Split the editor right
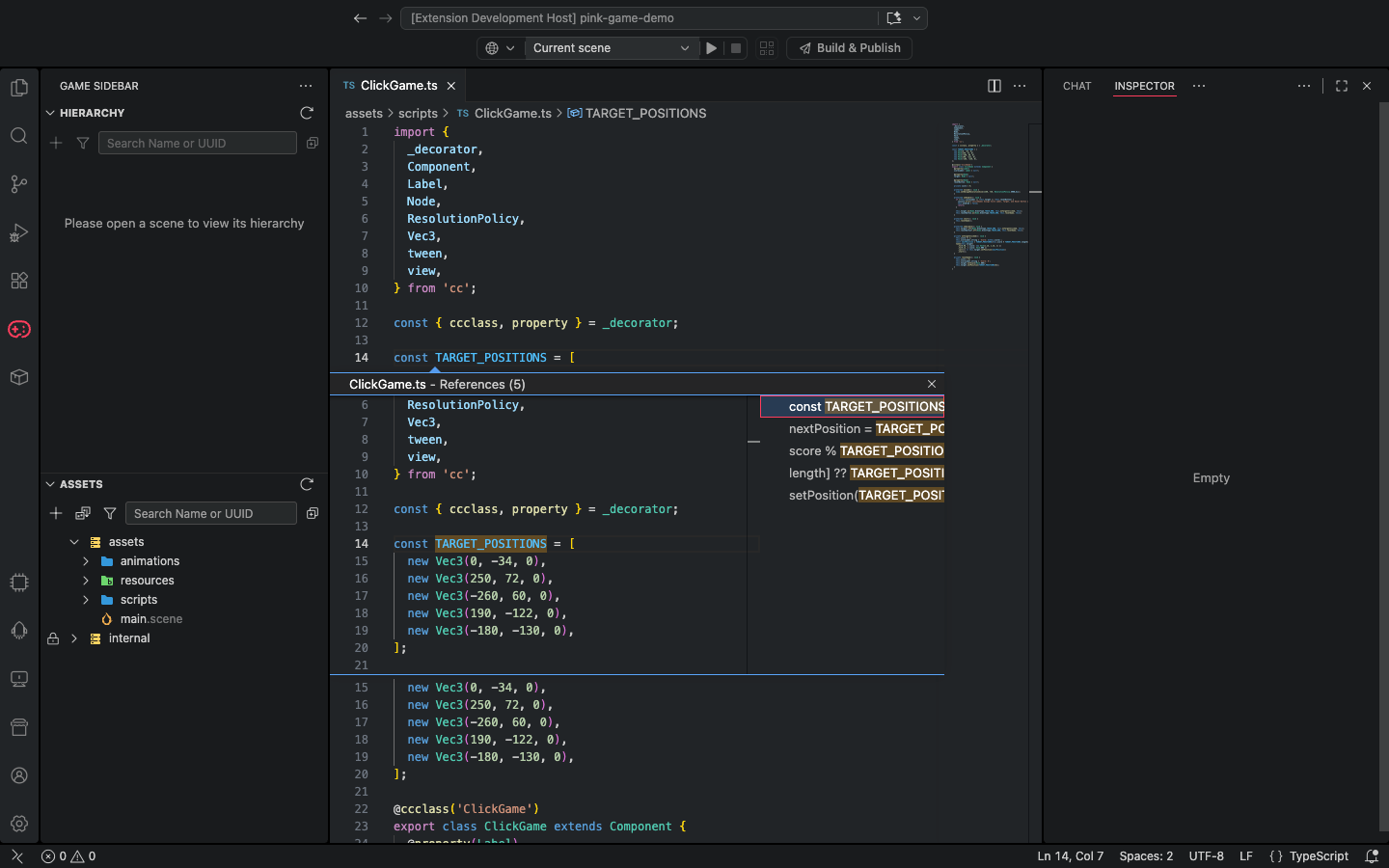1389x868 pixels. [x=994, y=86]
